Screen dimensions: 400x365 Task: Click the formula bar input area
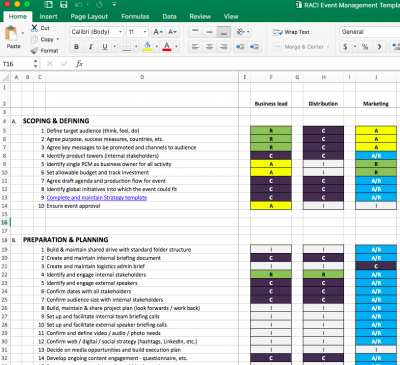pyautogui.click(x=243, y=64)
